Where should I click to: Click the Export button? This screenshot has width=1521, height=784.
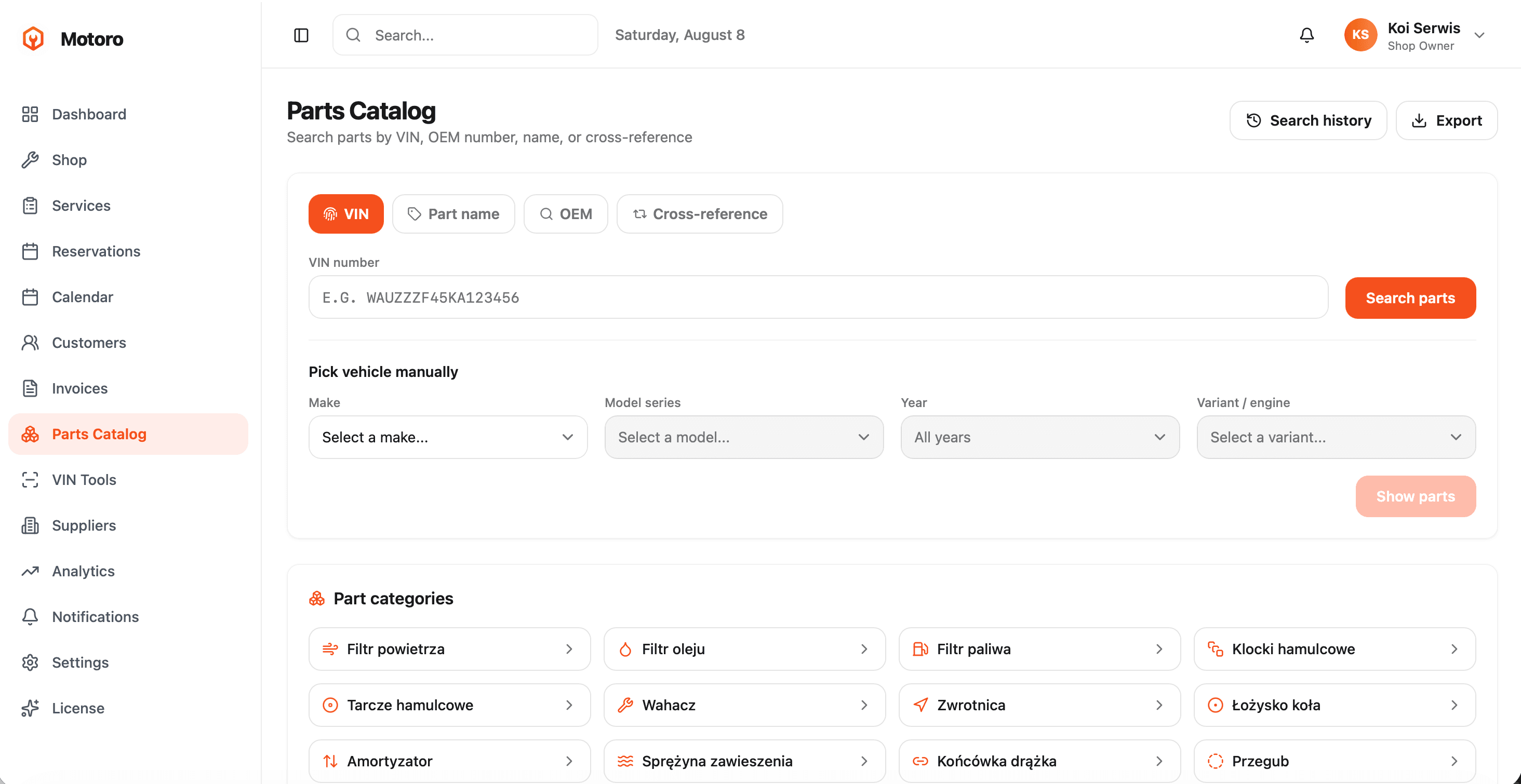tap(1447, 120)
